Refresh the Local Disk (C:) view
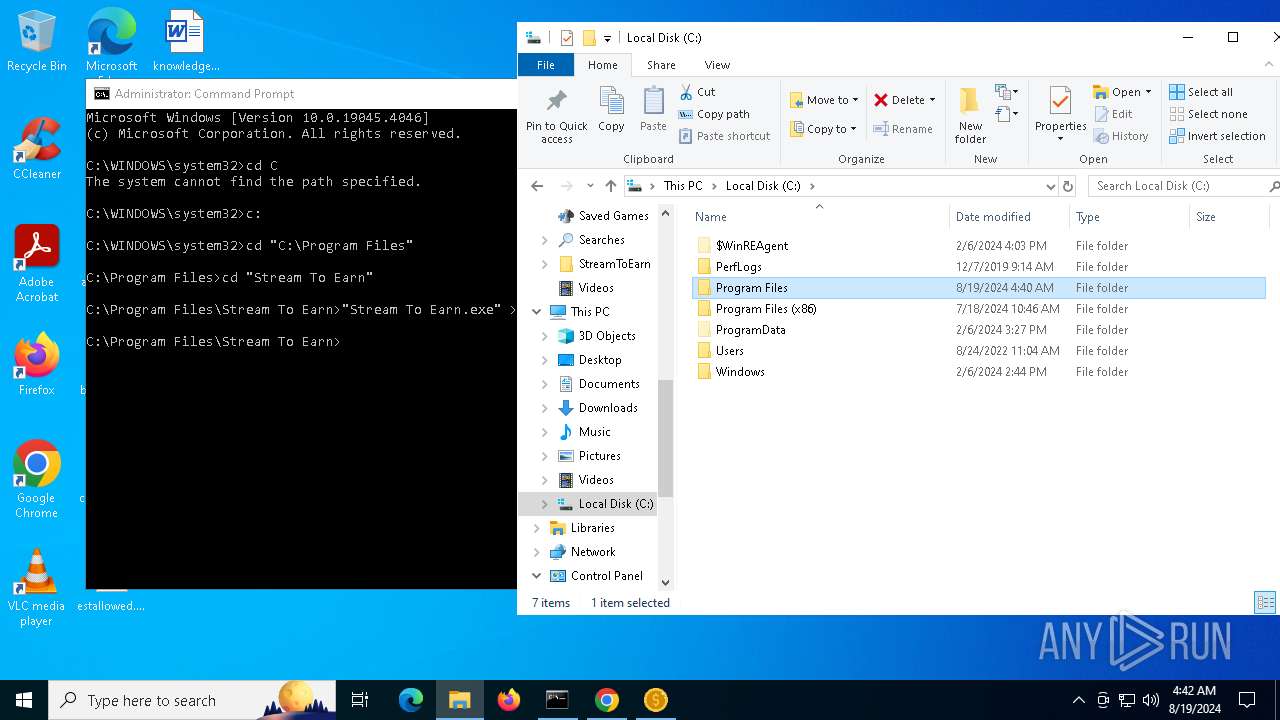The width and height of the screenshot is (1280, 720). 1067,186
